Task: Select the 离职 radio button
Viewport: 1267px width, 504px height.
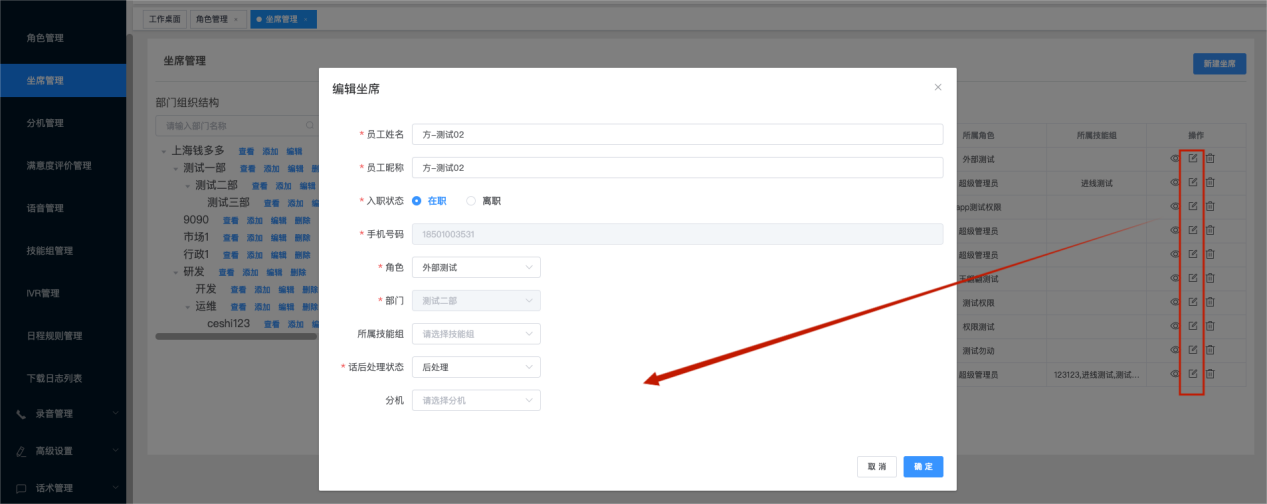Action: point(471,200)
